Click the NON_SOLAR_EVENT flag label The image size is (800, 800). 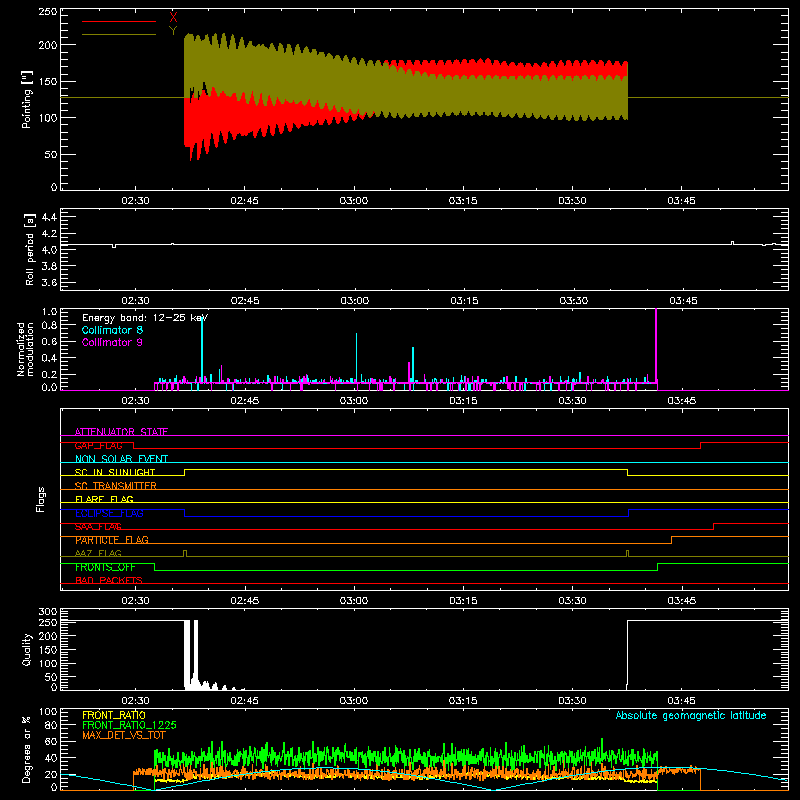pyautogui.click(x=121, y=459)
